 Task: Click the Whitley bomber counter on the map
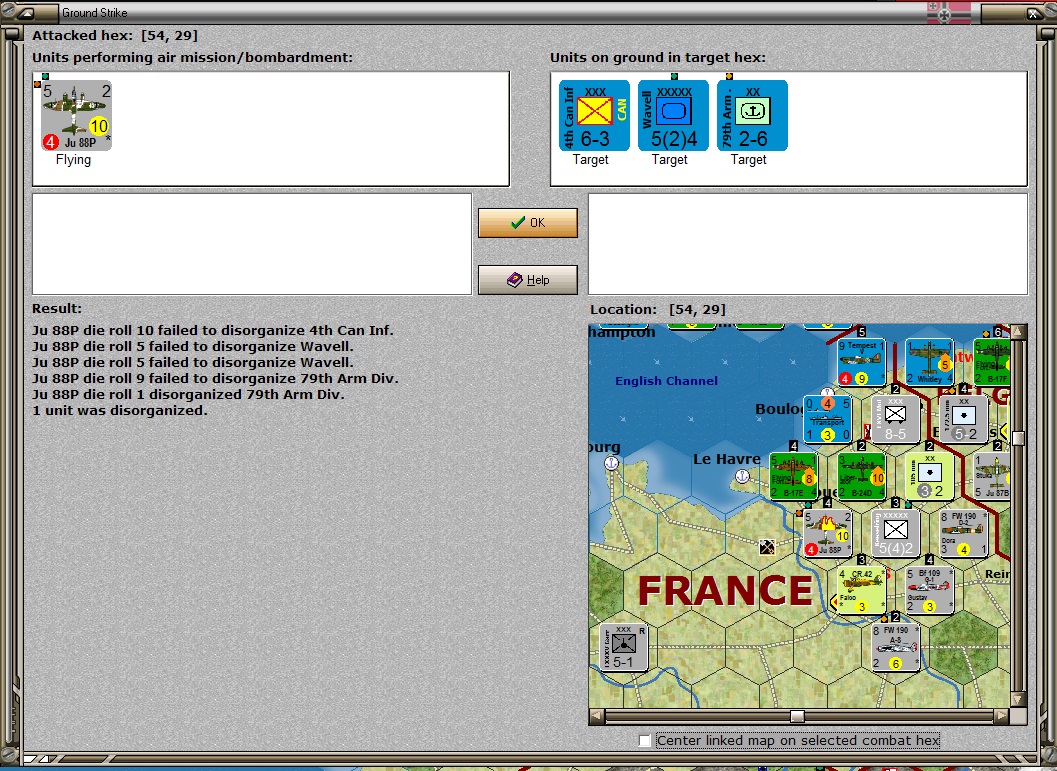click(929, 362)
